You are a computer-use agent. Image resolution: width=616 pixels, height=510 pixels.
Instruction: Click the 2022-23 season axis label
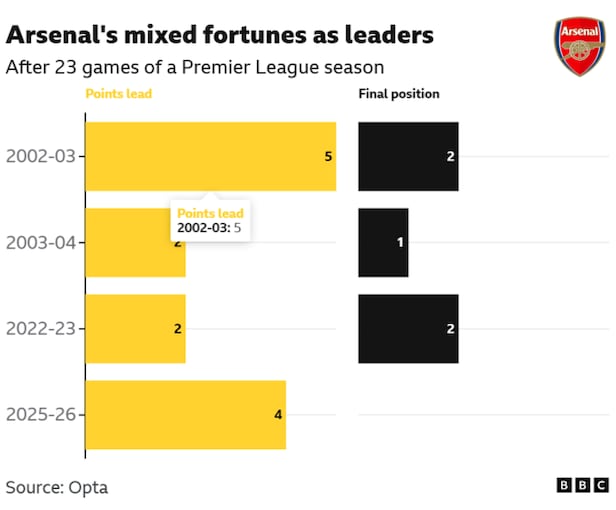[41, 329]
